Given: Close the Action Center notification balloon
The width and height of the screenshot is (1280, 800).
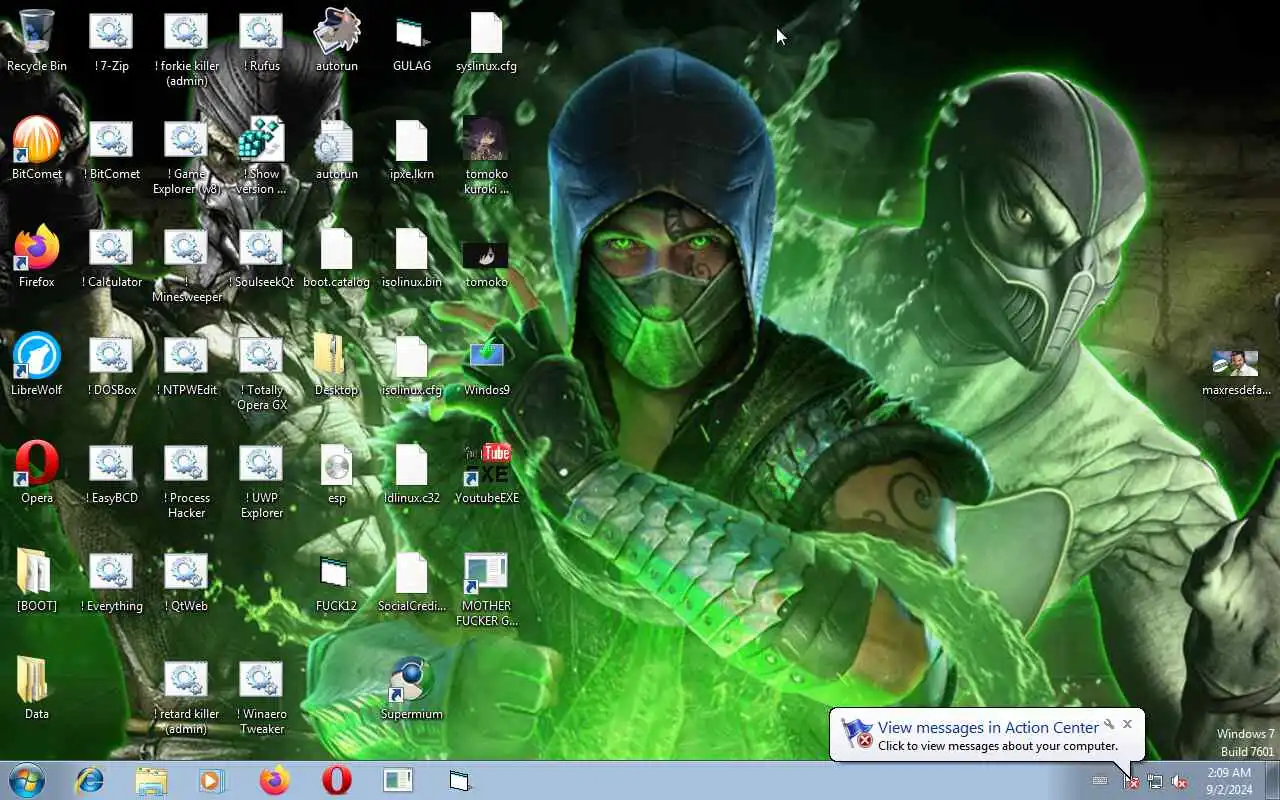Looking at the screenshot, I should tap(1127, 724).
